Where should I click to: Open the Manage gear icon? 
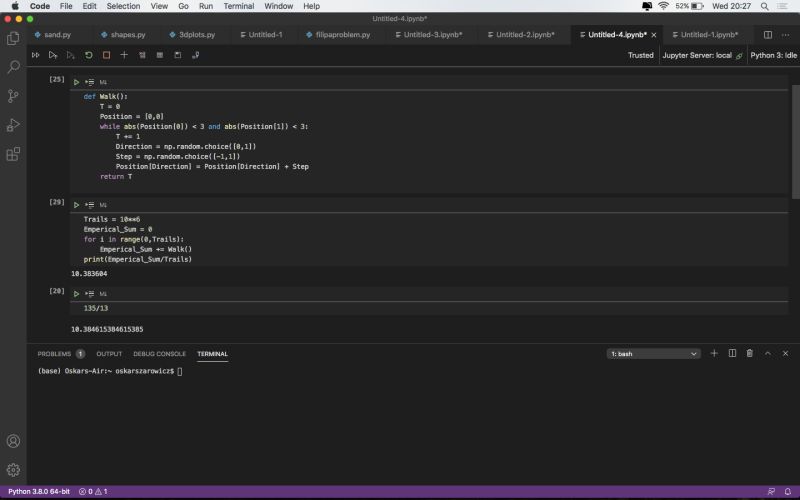[x=13, y=469]
